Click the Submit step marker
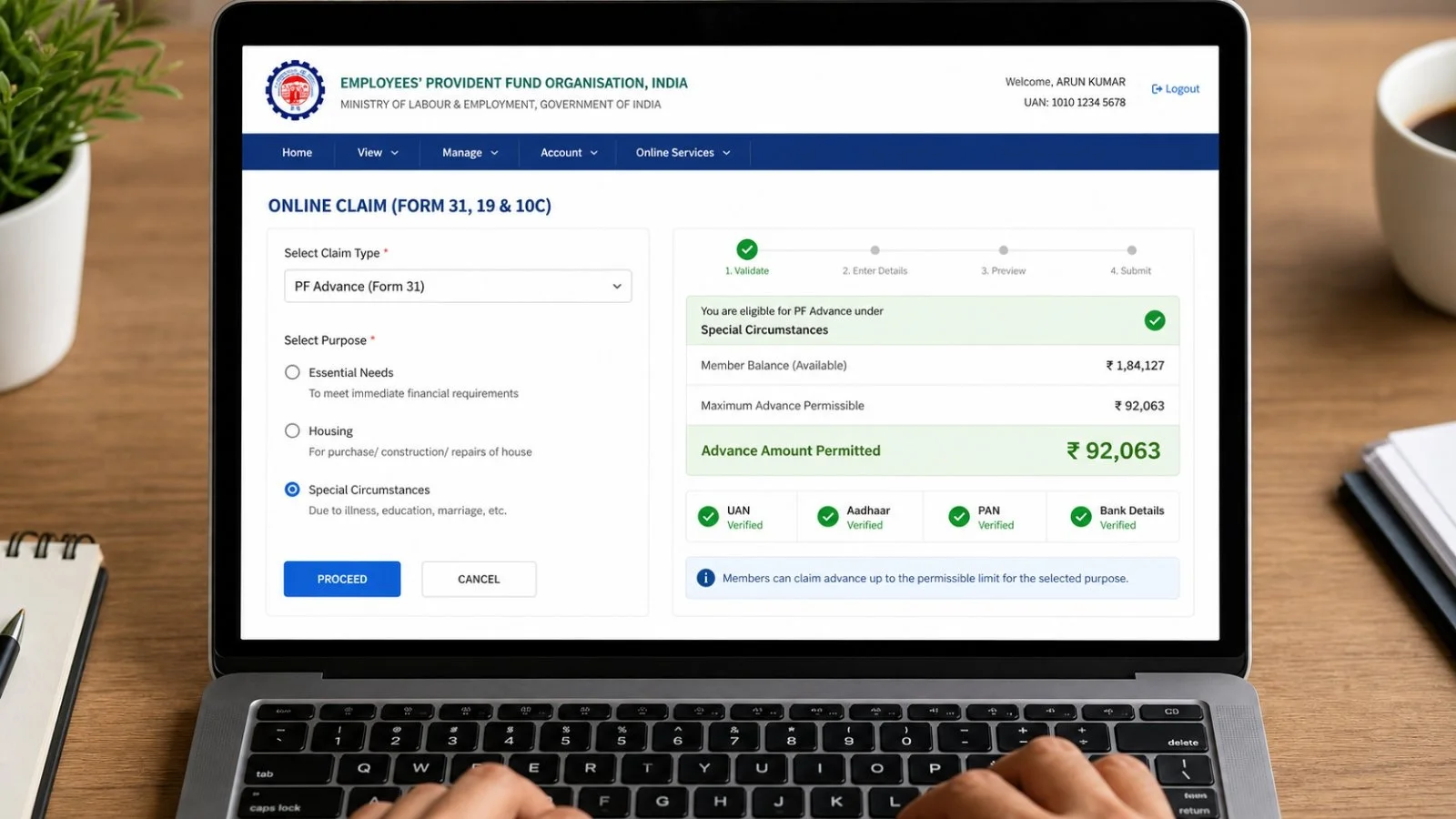Image resolution: width=1456 pixels, height=819 pixels. 1131,250
